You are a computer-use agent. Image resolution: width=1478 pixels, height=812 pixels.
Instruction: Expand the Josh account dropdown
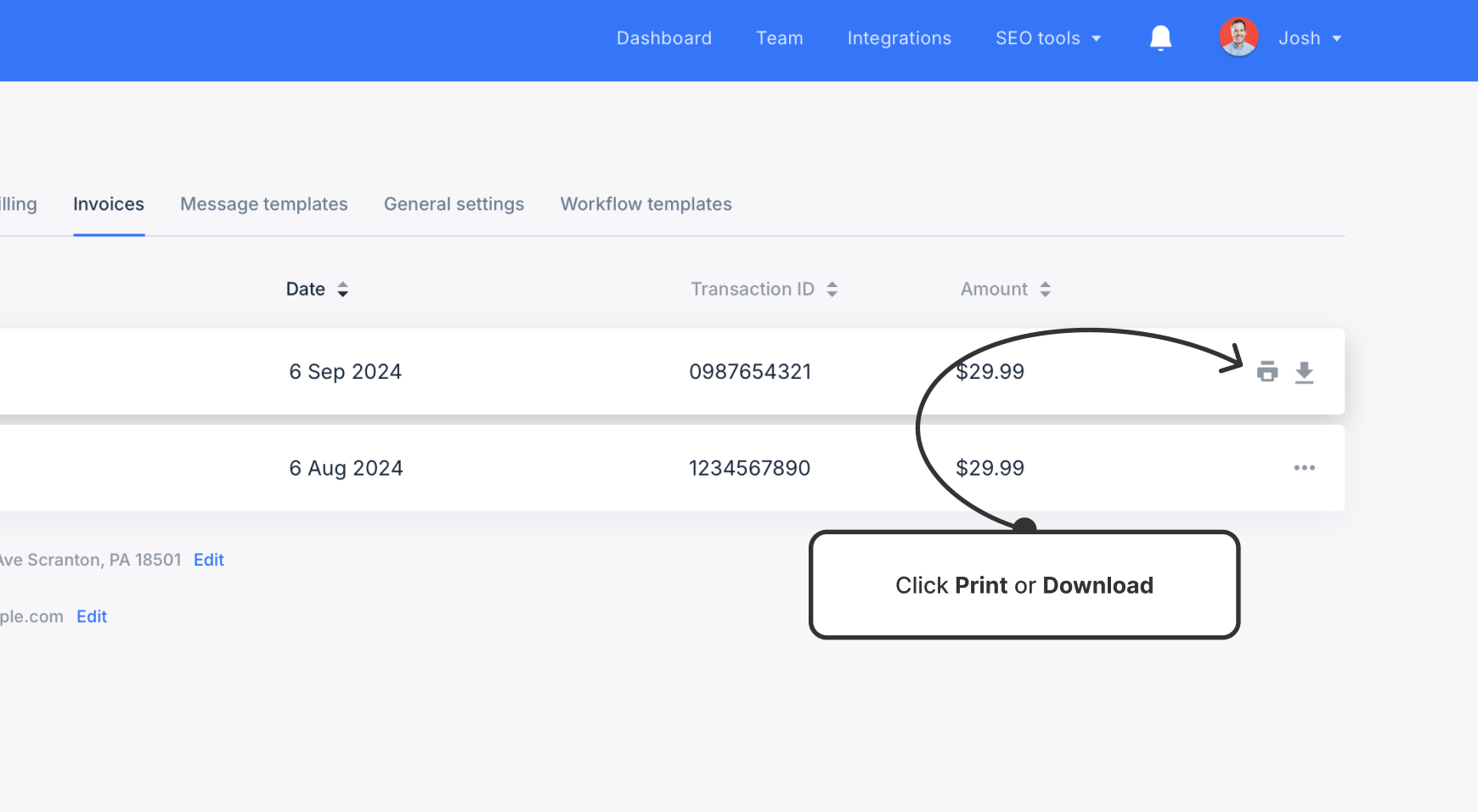tap(1338, 38)
